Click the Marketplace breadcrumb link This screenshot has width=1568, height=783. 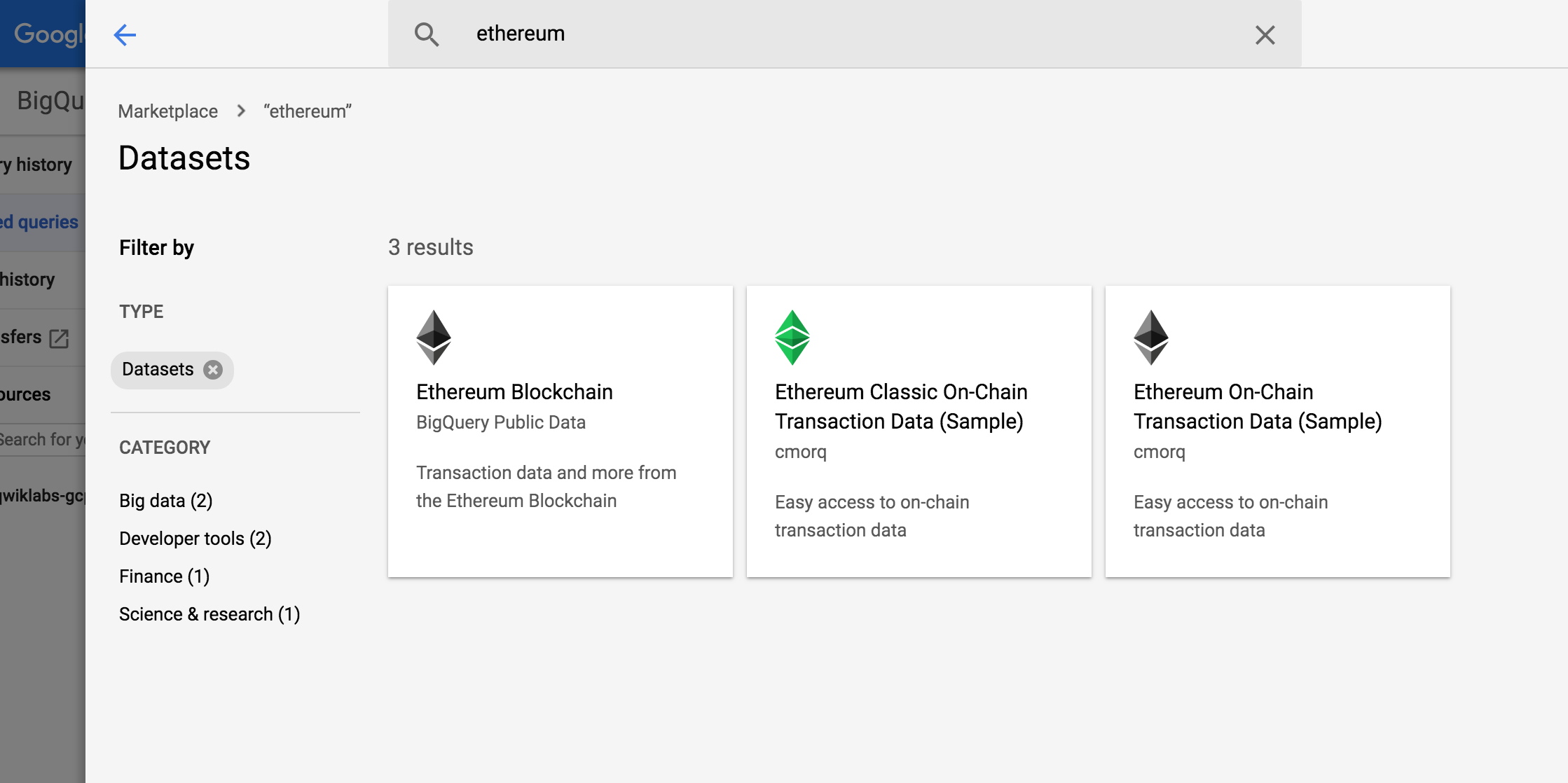click(x=167, y=111)
